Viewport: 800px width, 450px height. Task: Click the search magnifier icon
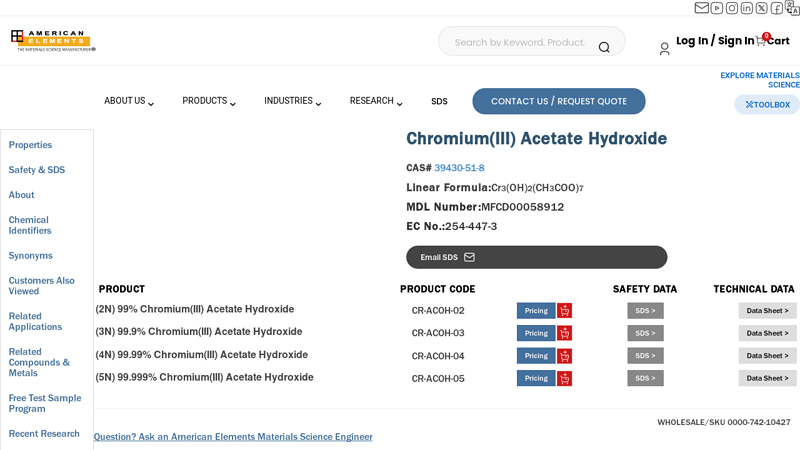point(604,47)
